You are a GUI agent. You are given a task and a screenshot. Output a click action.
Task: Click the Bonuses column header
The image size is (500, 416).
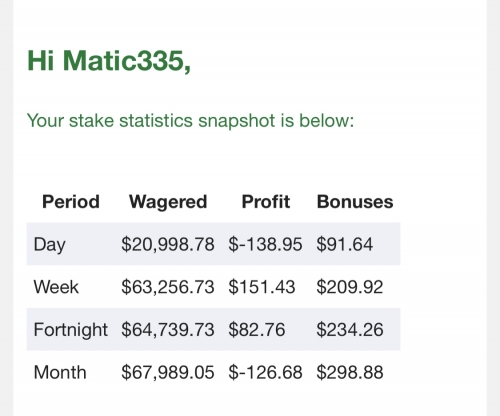point(355,202)
